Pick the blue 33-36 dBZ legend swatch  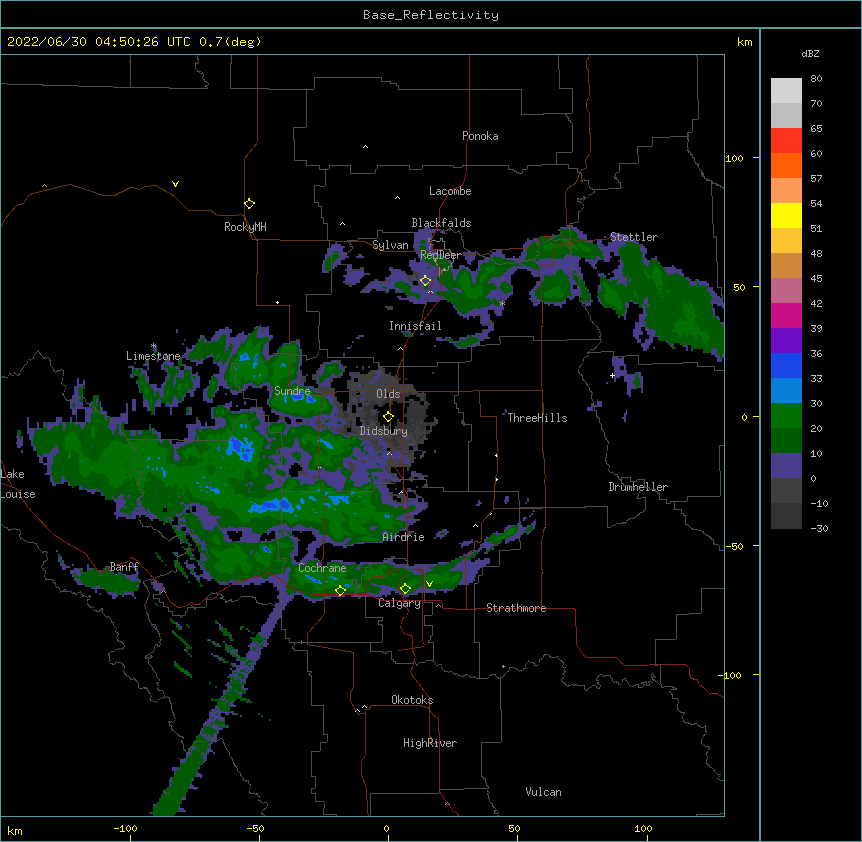coord(786,366)
